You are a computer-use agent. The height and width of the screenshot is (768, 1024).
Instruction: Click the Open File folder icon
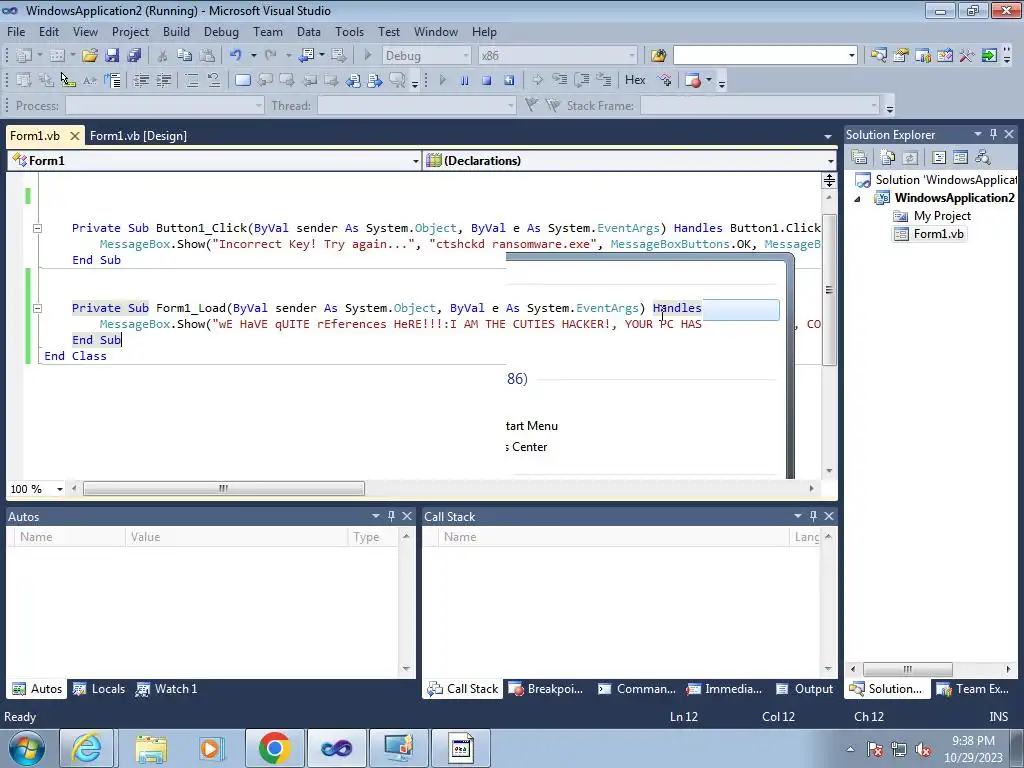coord(89,56)
